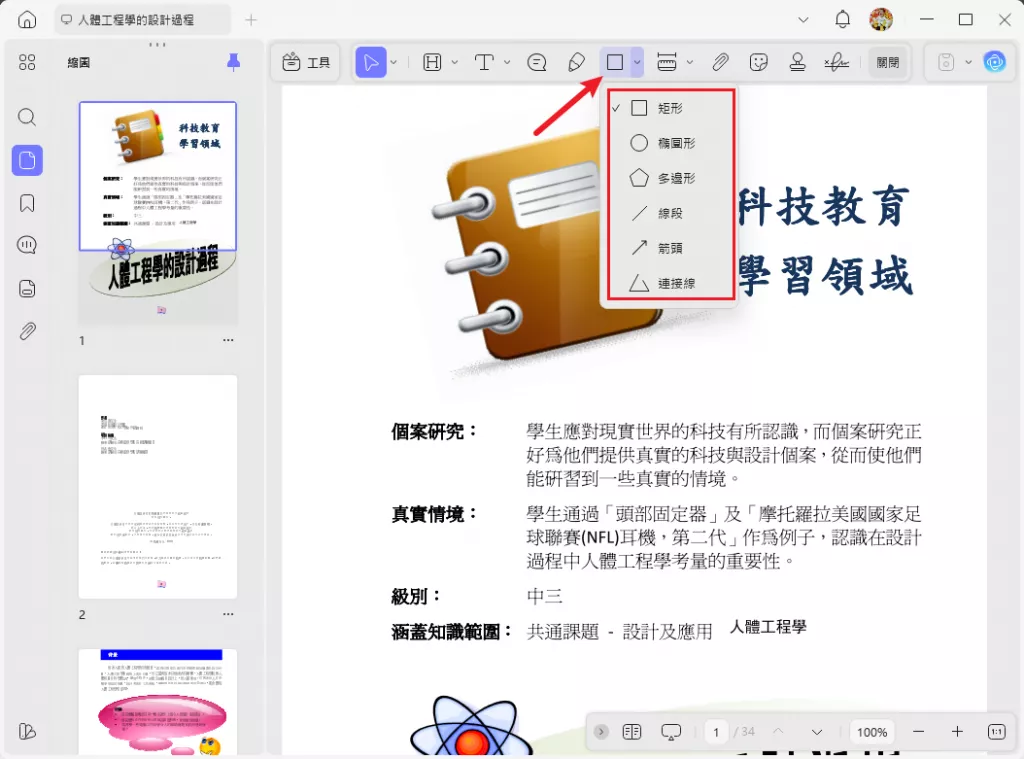1024x759 pixels.
Task: Click the 100% zoom level control
Action: click(x=871, y=731)
